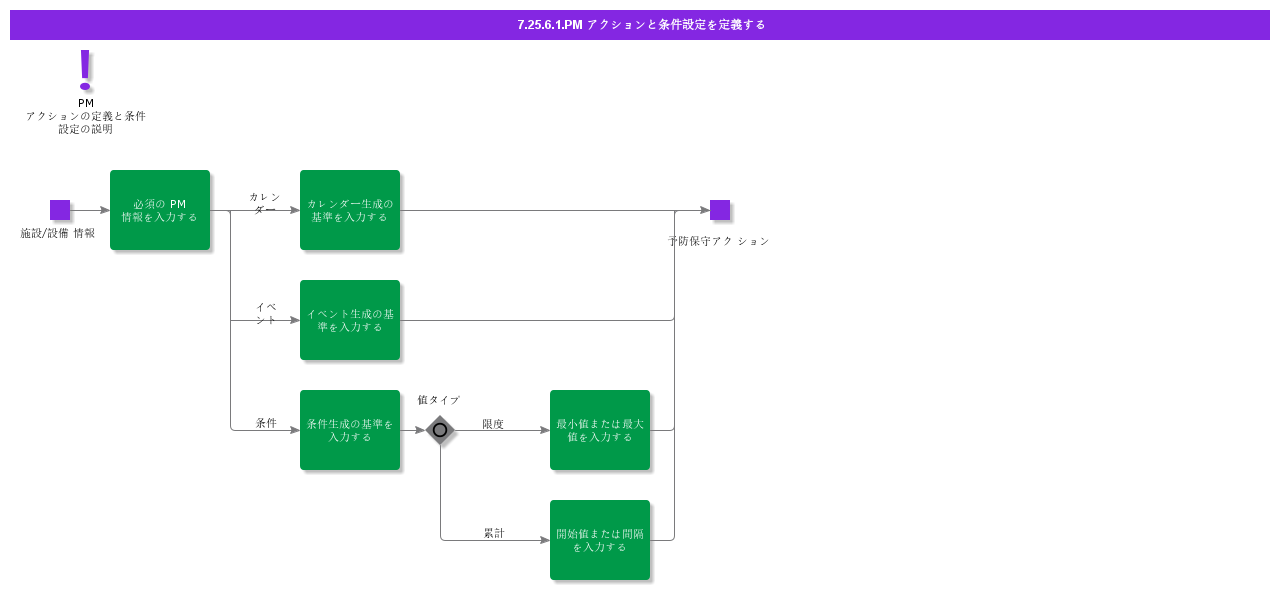Click the 累計 connector label
Viewport: 1280px width, 590px height.
click(x=494, y=533)
